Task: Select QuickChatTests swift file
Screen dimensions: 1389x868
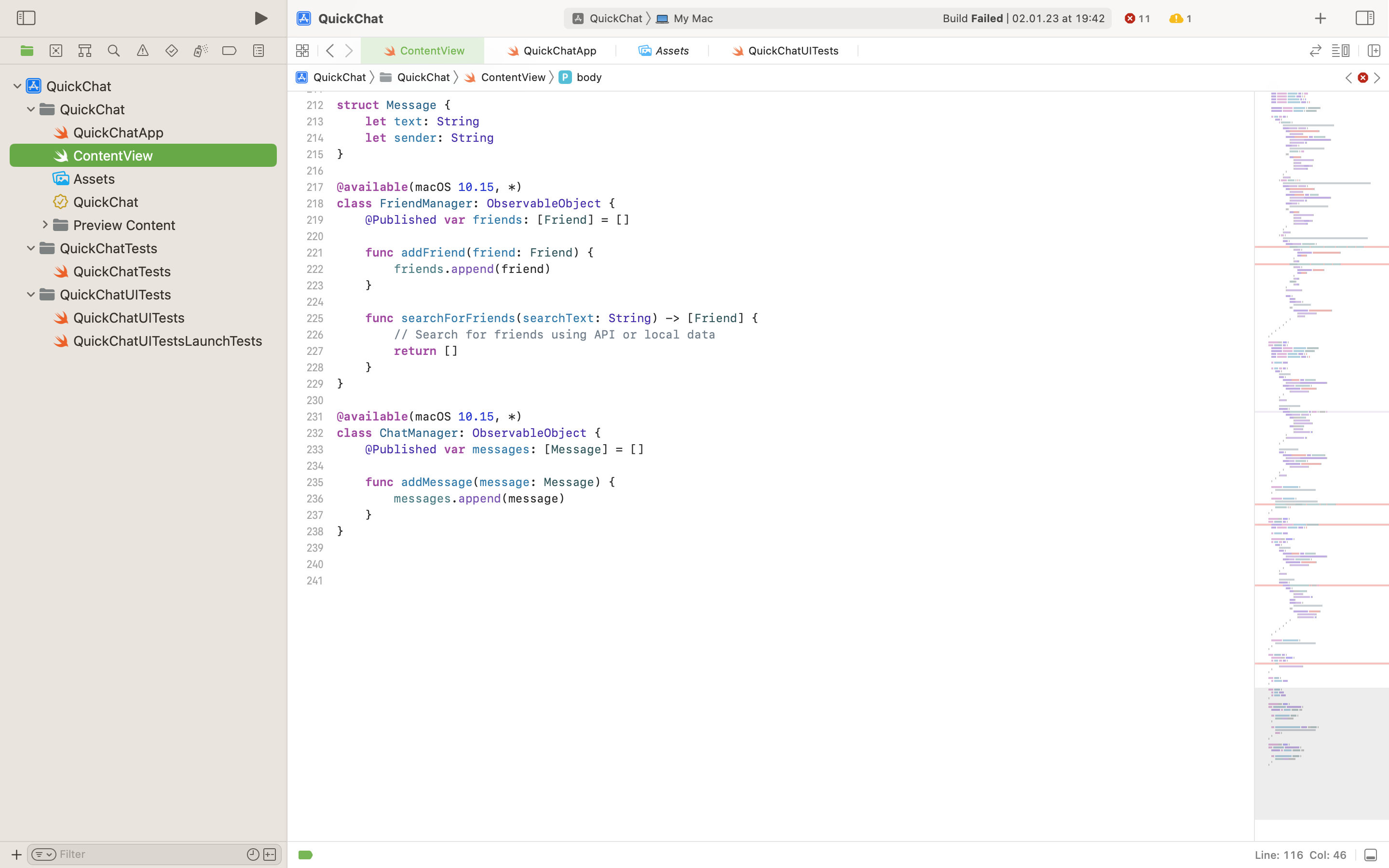Action: (143, 271)
